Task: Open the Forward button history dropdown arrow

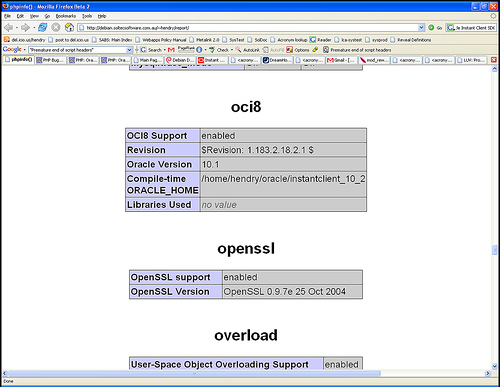Action: coord(34,28)
